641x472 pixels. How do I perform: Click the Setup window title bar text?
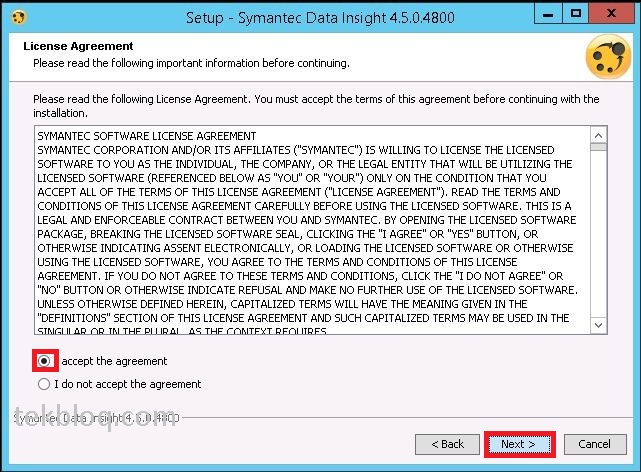[x=320, y=18]
